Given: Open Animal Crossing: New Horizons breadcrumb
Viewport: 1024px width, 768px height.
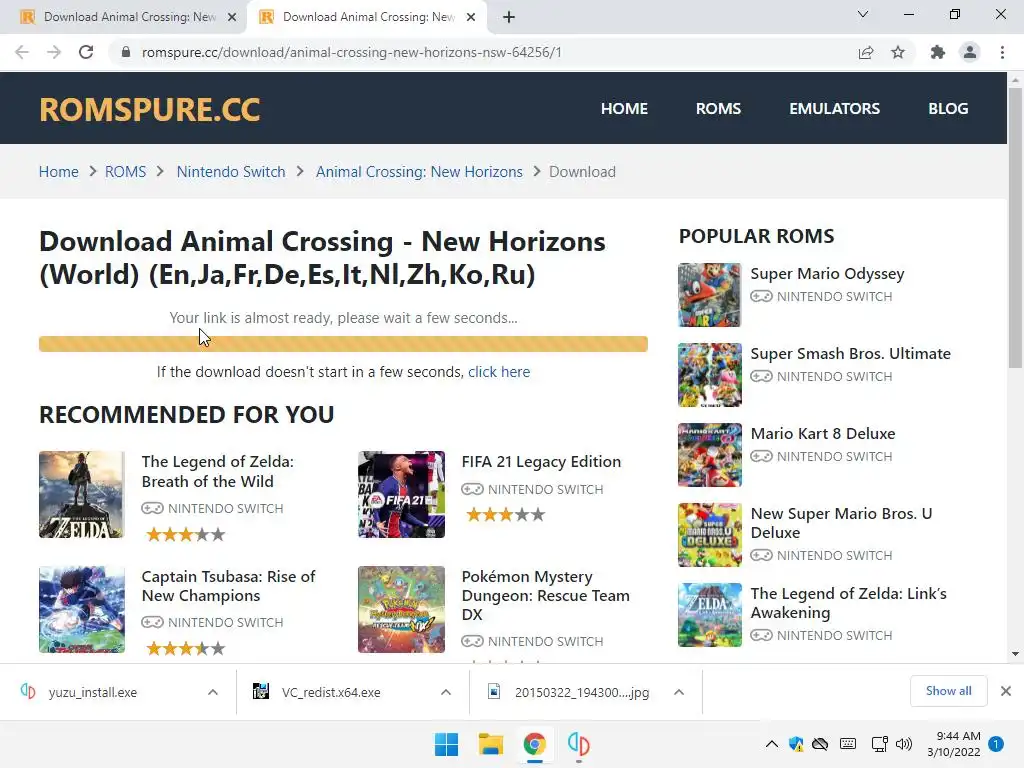Looking at the screenshot, I should coord(419,172).
